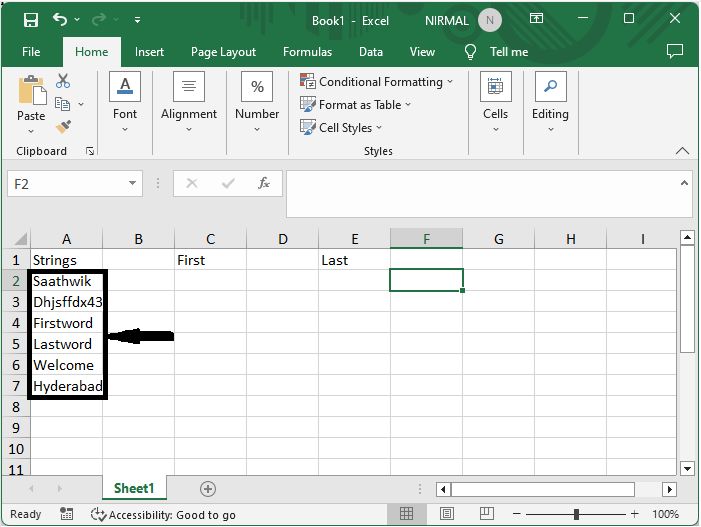The height and width of the screenshot is (527, 701).
Task: Expand the Alignment group
Action: 189,102
